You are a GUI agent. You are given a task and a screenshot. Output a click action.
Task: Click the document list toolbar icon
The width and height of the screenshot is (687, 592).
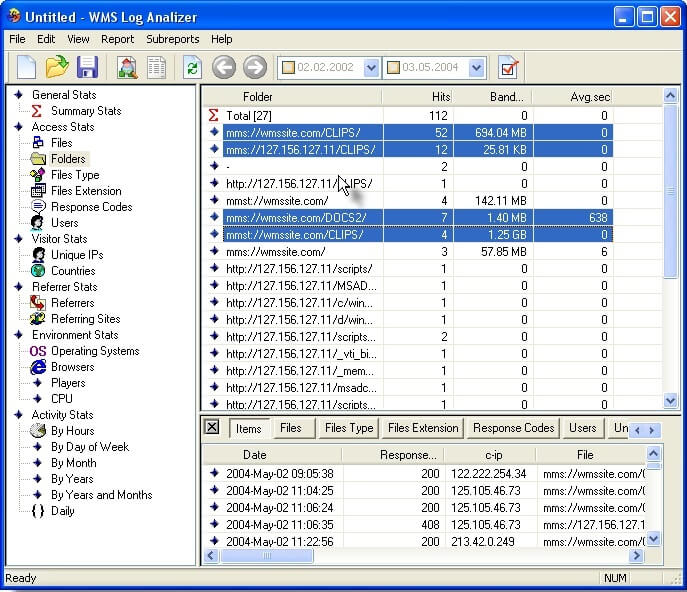156,68
